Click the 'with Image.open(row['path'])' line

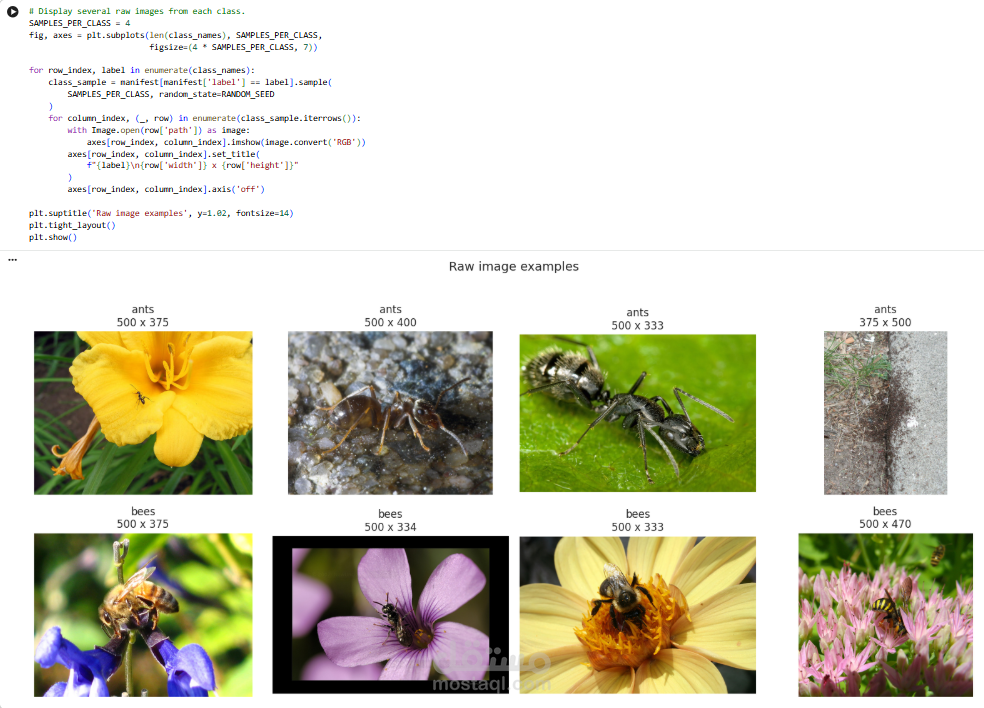point(158,130)
